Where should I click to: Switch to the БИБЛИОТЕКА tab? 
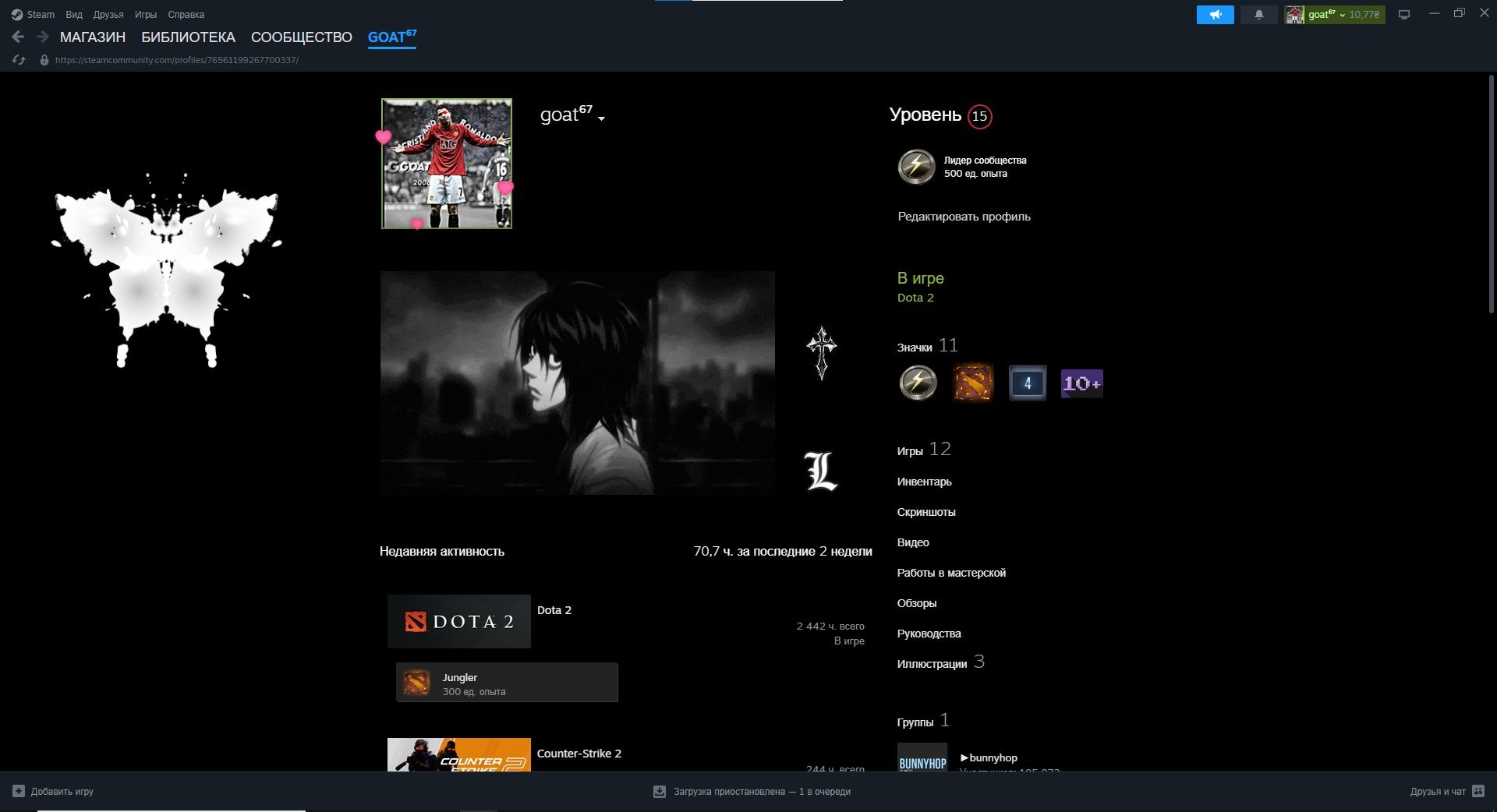pos(188,37)
